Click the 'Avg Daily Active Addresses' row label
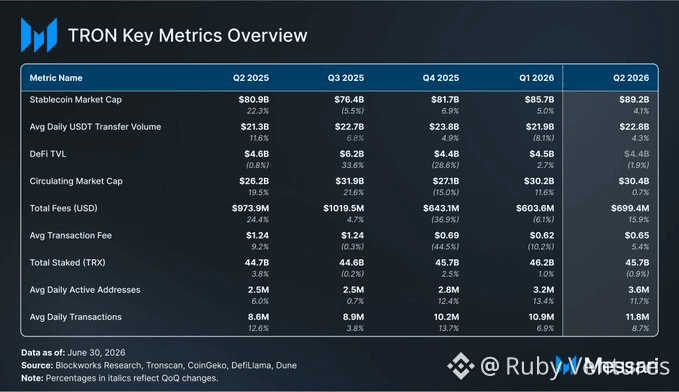This screenshot has width=679, height=392. [x=85, y=290]
